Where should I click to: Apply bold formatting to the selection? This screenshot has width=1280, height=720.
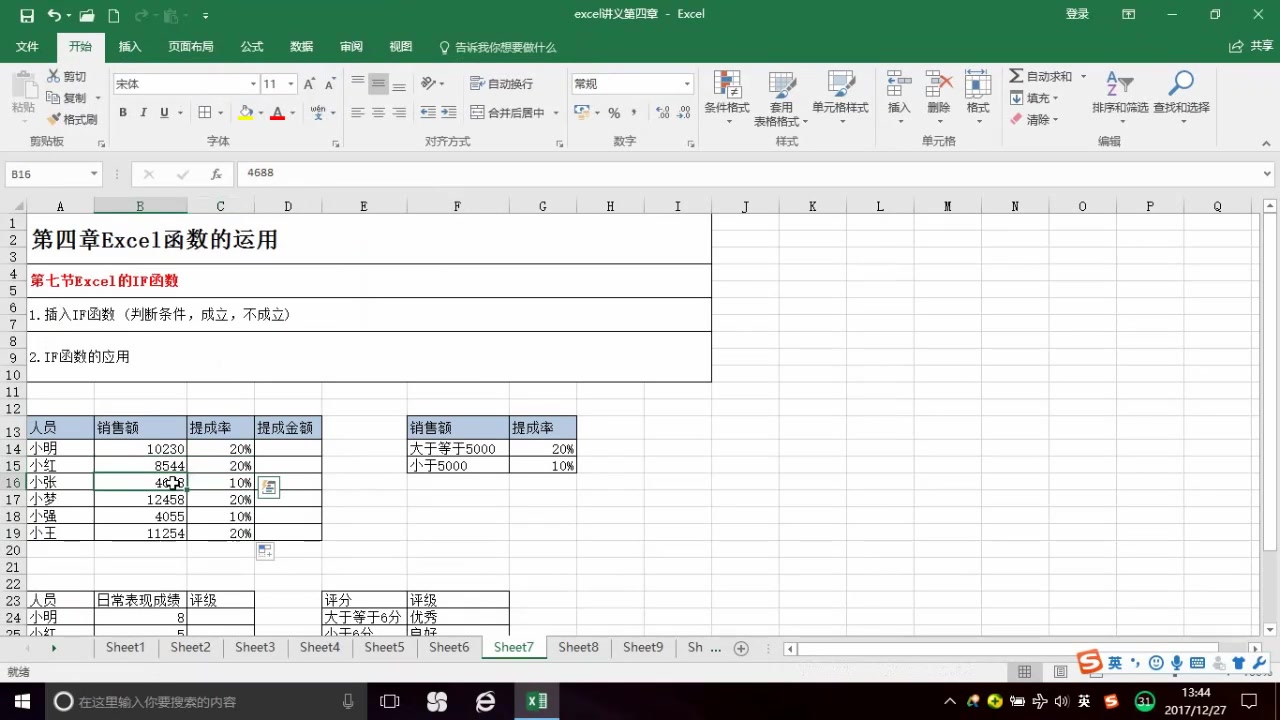[122, 111]
